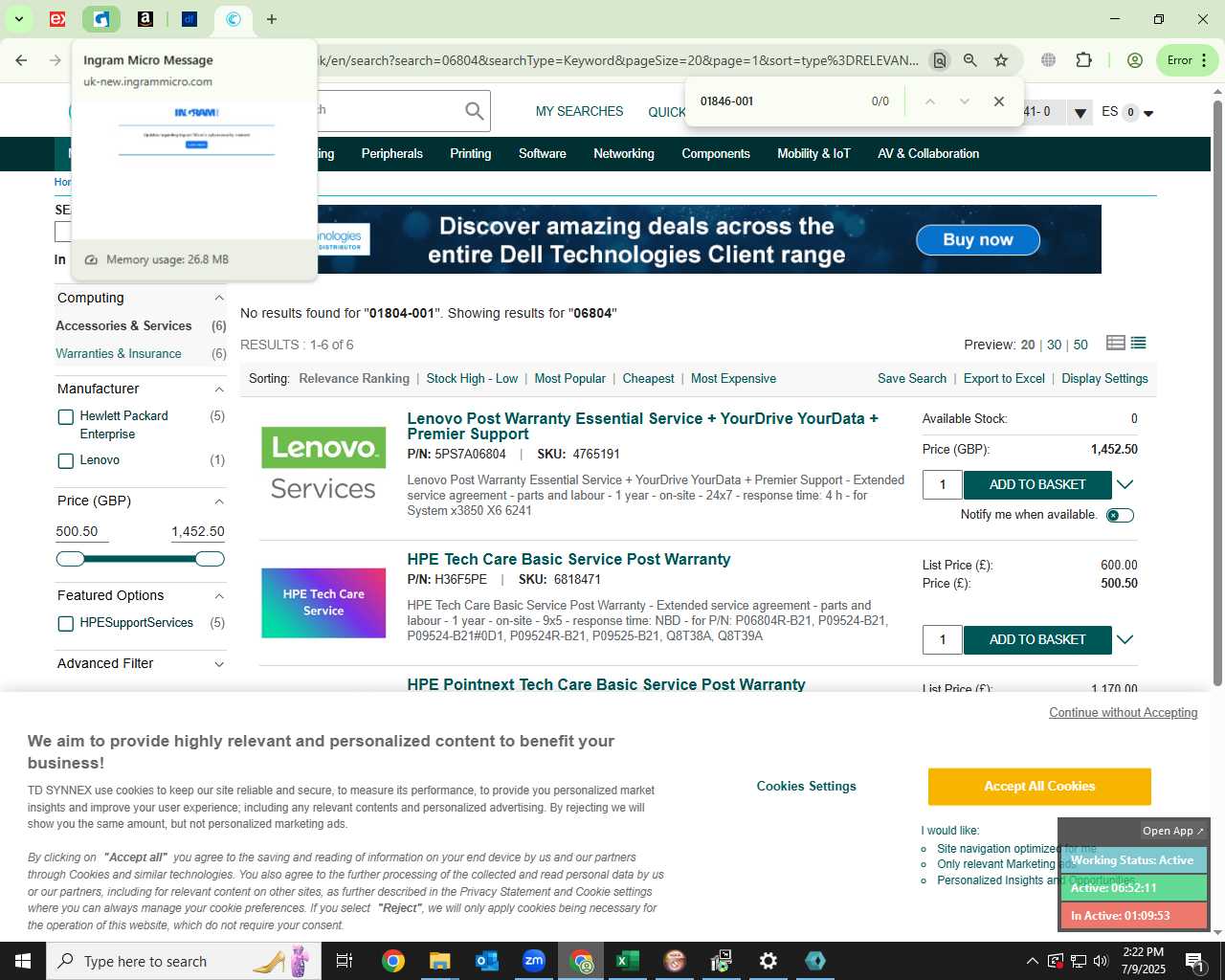The height and width of the screenshot is (980, 1225).
Task: Expand options arrow beside Lenovo ADD TO BASKET
Action: click(x=1125, y=485)
